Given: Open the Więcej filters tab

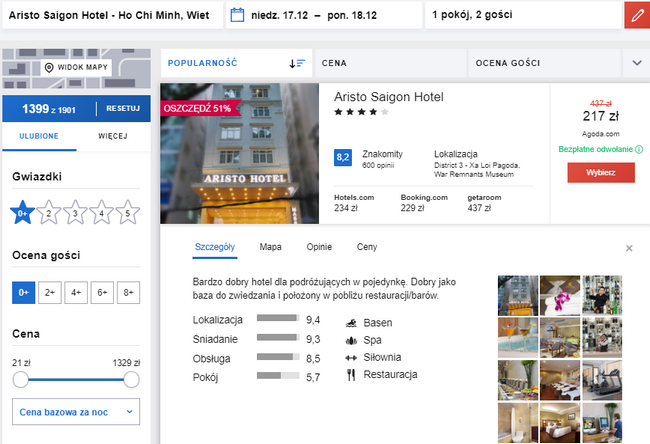Looking at the screenshot, I should (x=113, y=136).
